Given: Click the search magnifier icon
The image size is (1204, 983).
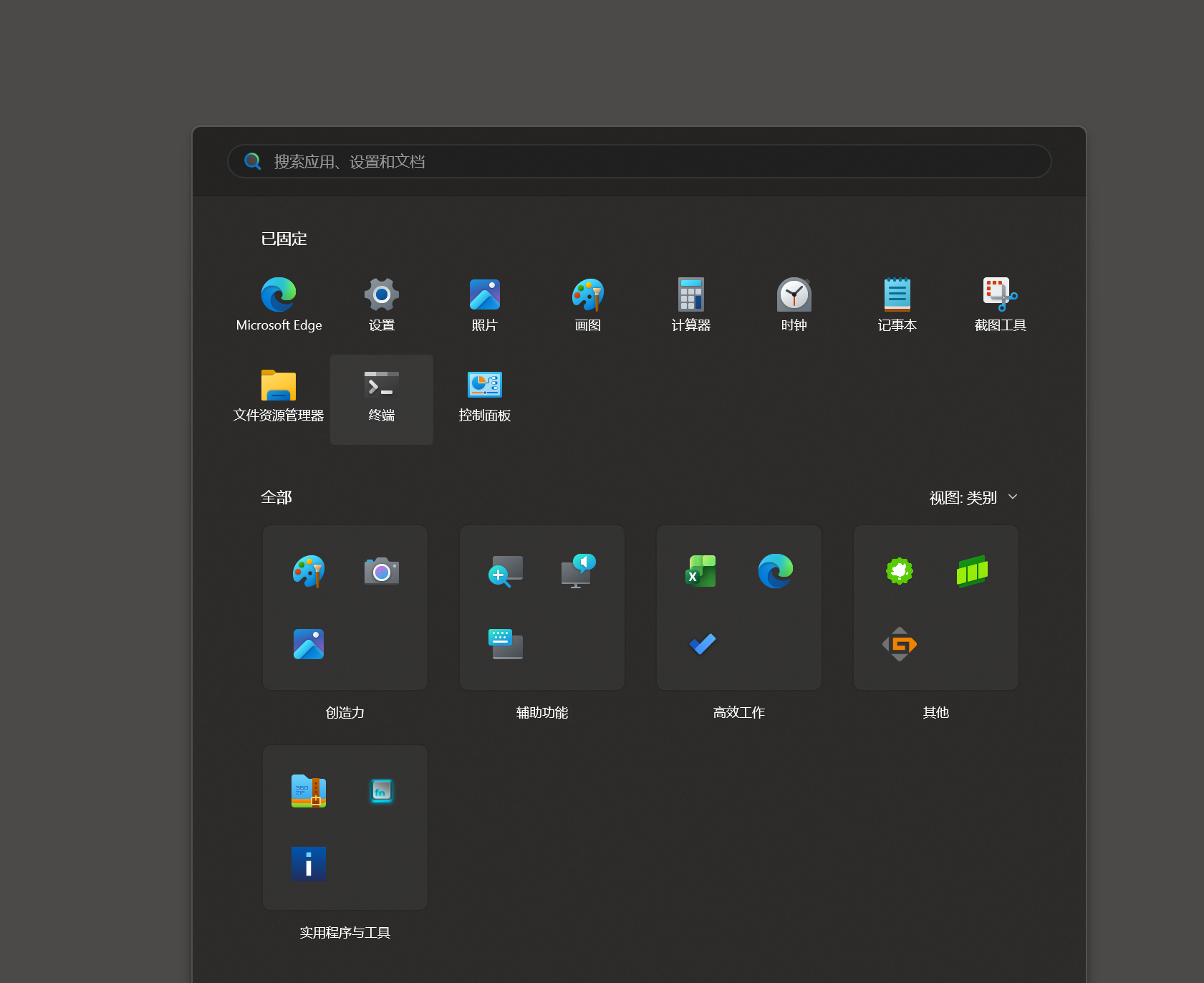Looking at the screenshot, I should [x=252, y=161].
